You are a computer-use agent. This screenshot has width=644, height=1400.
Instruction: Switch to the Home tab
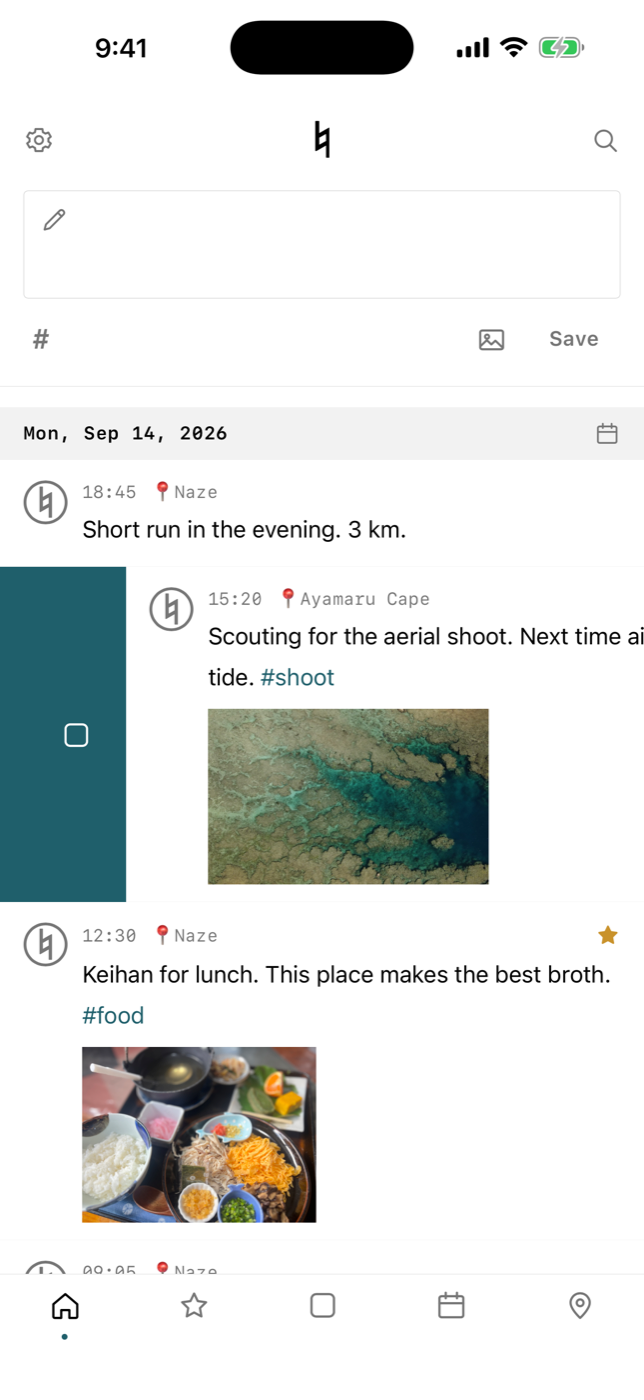pyautogui.click(x=65, y=1306)
